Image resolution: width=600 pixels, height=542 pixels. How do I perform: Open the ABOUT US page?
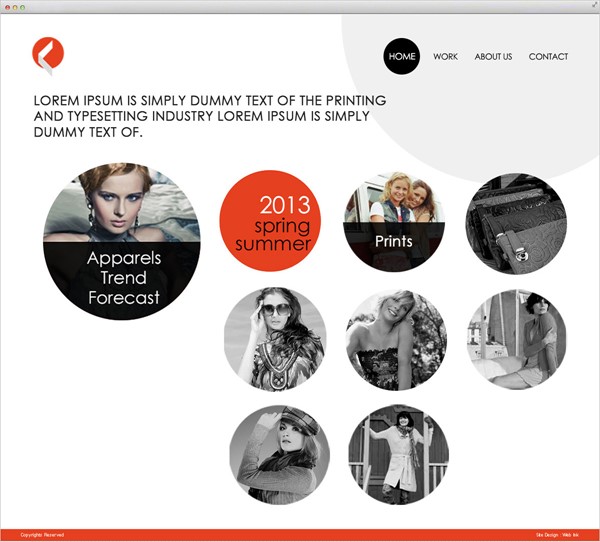493,57
